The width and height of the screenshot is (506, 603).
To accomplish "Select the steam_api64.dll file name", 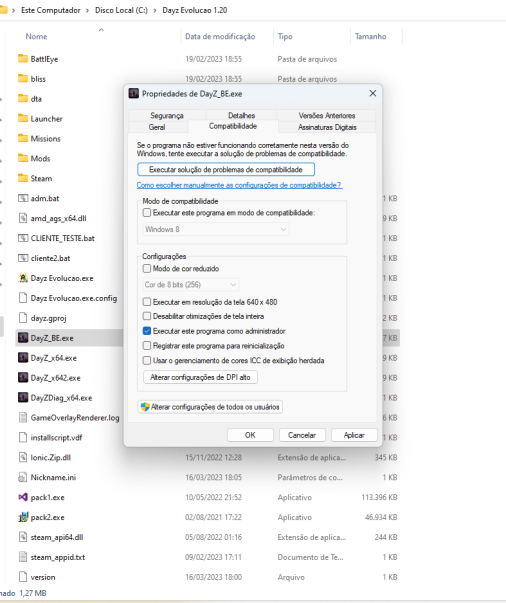I will coord(57,537).
